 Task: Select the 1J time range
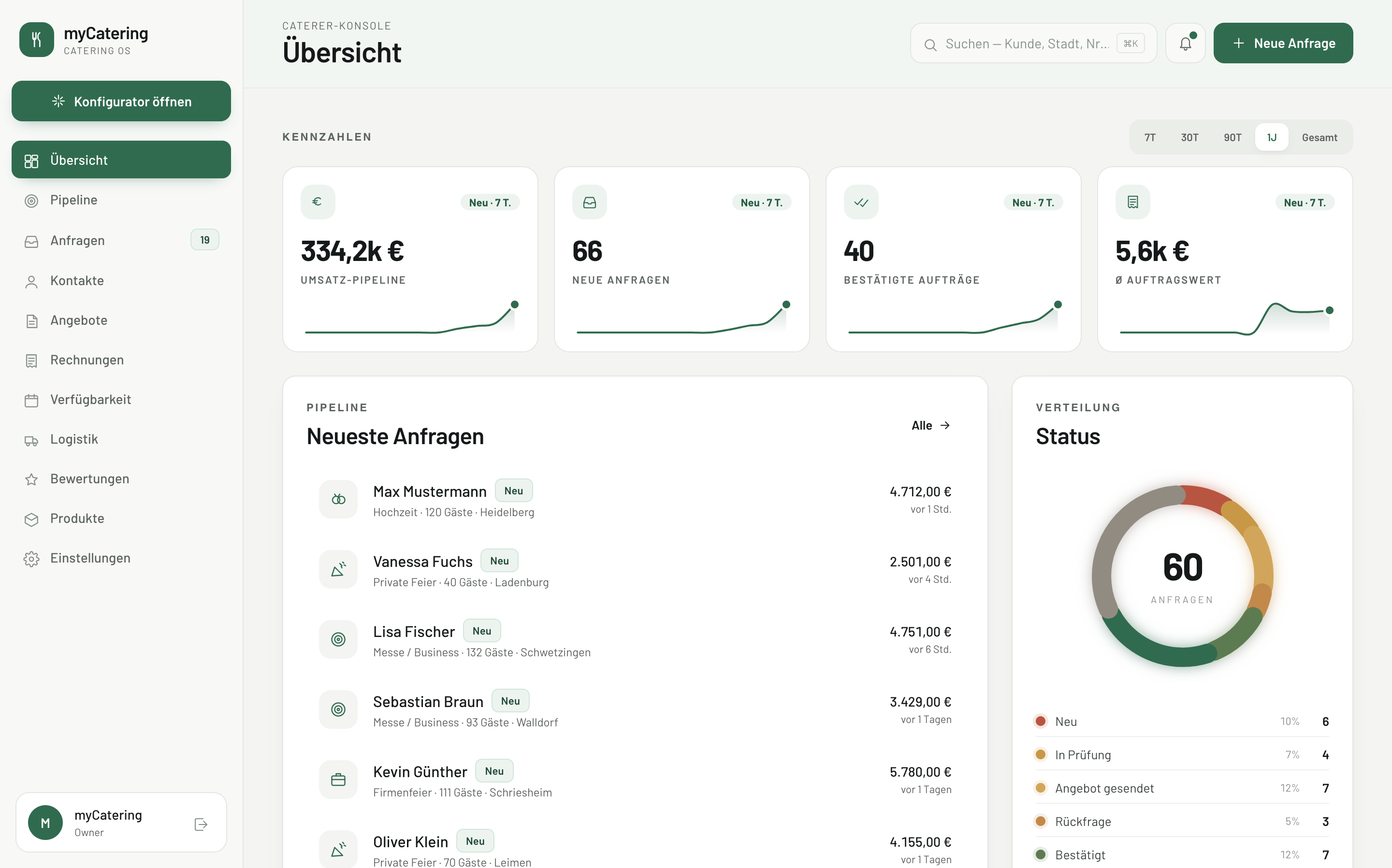(x=1272, y=137)
